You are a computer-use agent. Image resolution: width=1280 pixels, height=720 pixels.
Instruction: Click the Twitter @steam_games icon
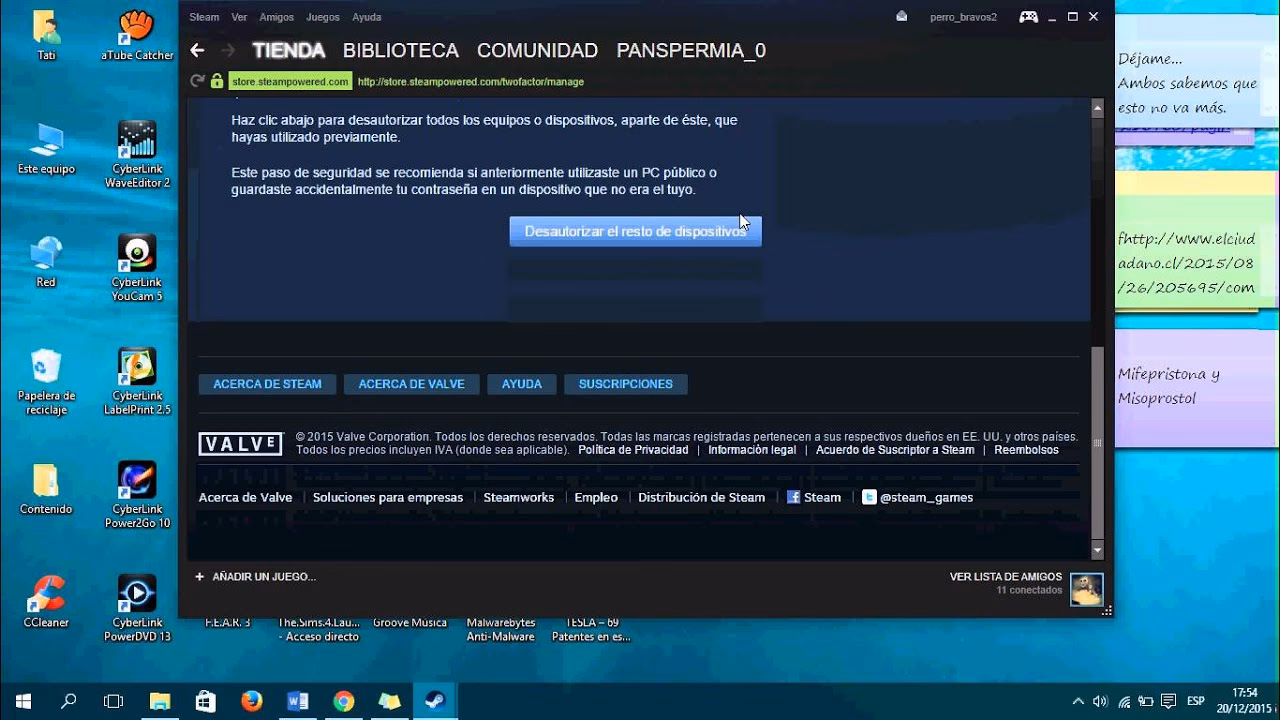[869, 497]
